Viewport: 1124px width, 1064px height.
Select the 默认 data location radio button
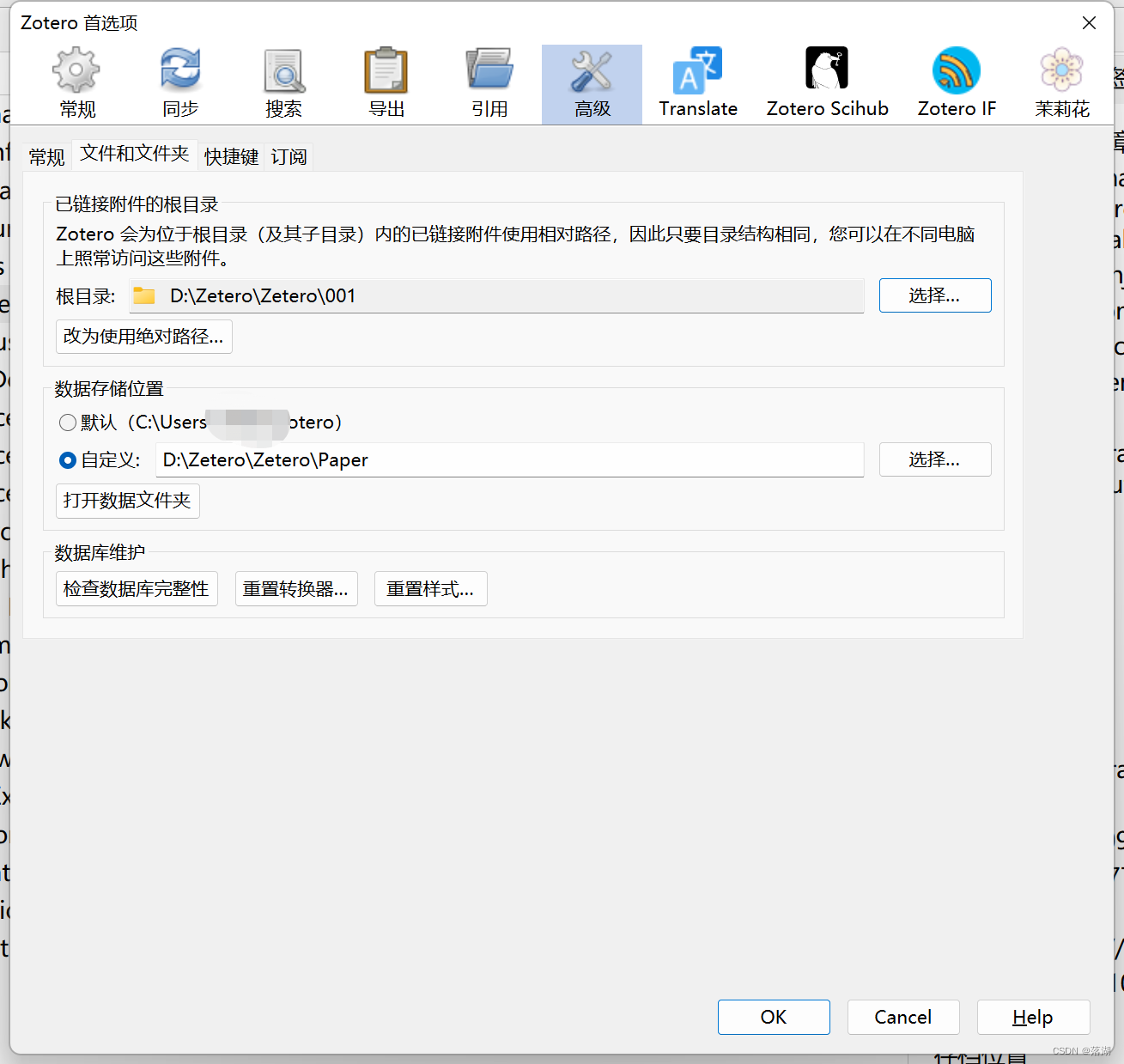coord(68,423)
